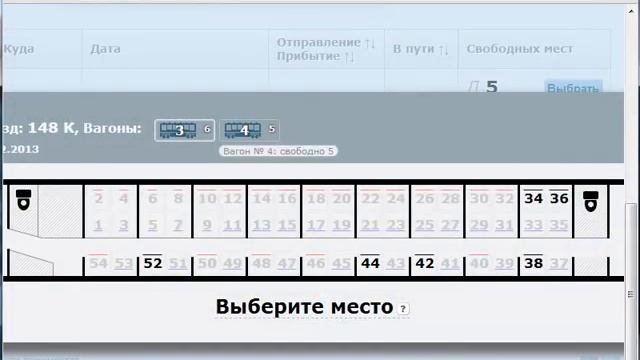
Task: Click occupied side seat 49
Action: click(x=232, y=263)
